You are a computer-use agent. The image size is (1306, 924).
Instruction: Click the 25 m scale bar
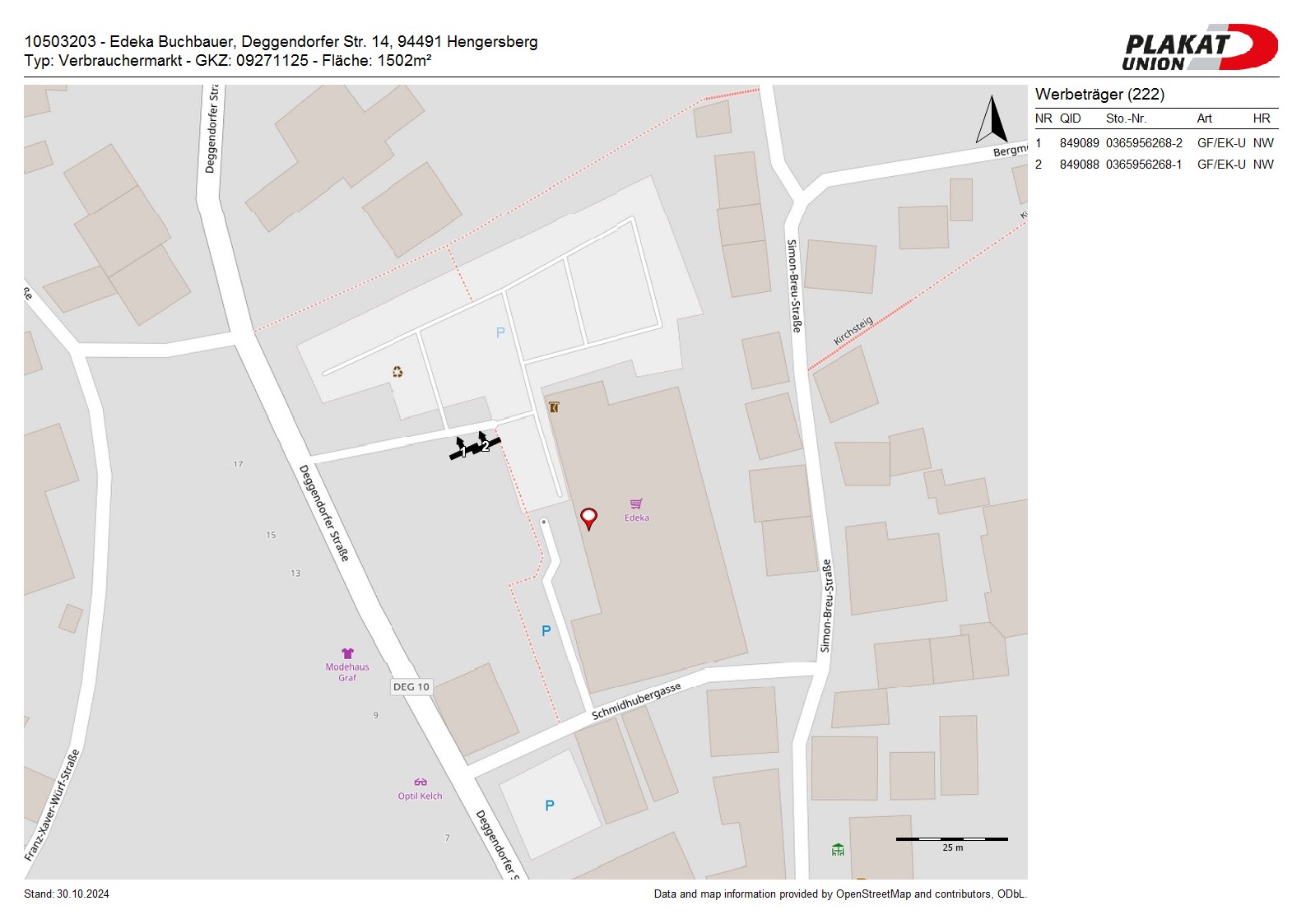tap(951, 839)
